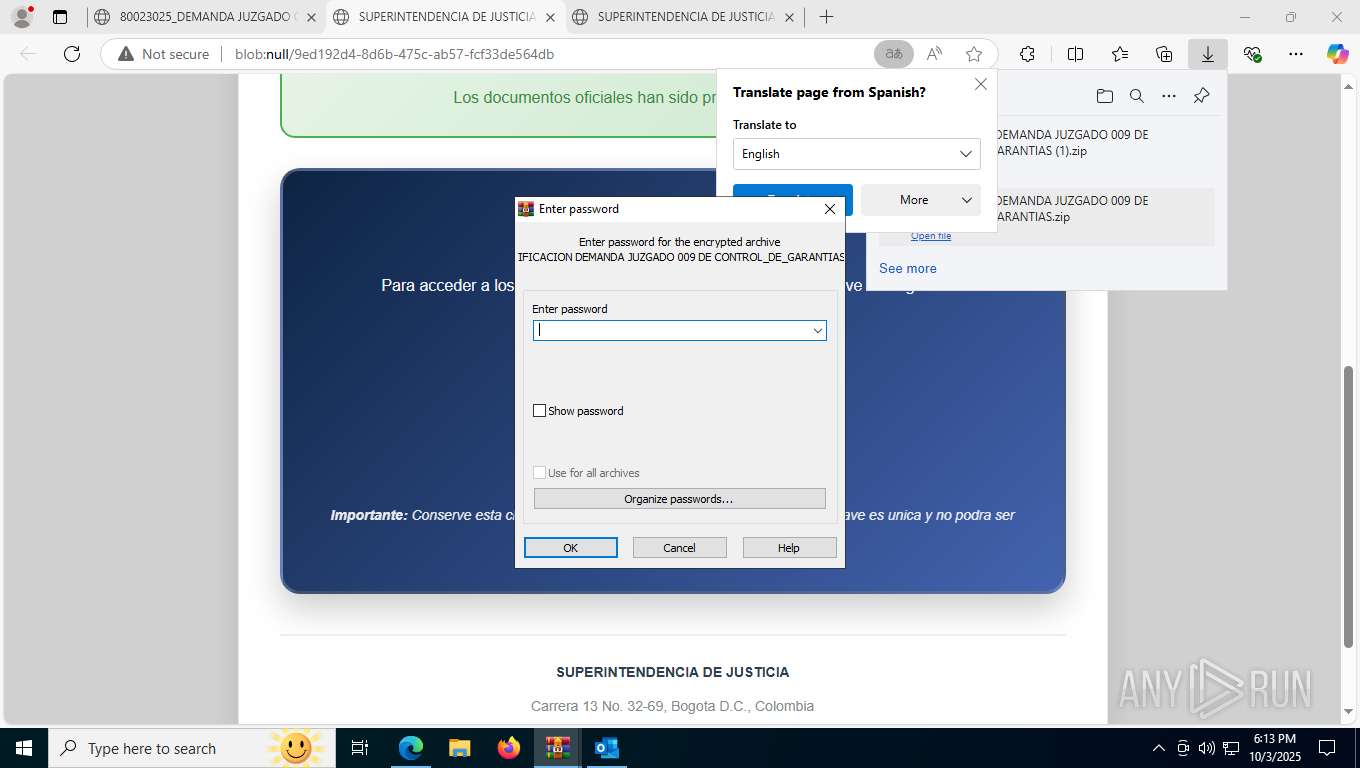The width and height of the screenshot is (1360, 768).
Task: Cancel the password dialog
Action: (x=680, y=548)
